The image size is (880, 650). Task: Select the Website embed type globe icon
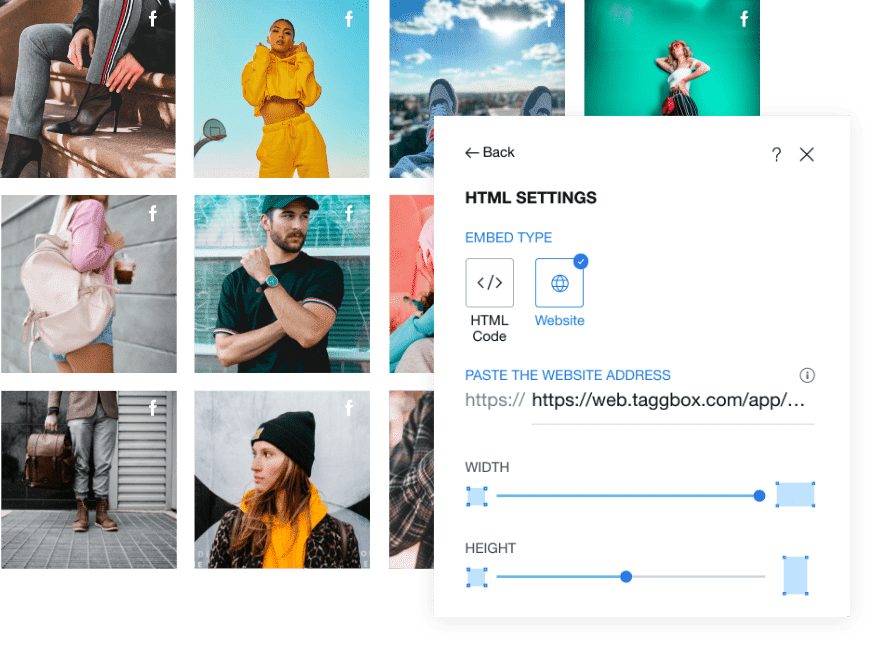tap(559, 282)
